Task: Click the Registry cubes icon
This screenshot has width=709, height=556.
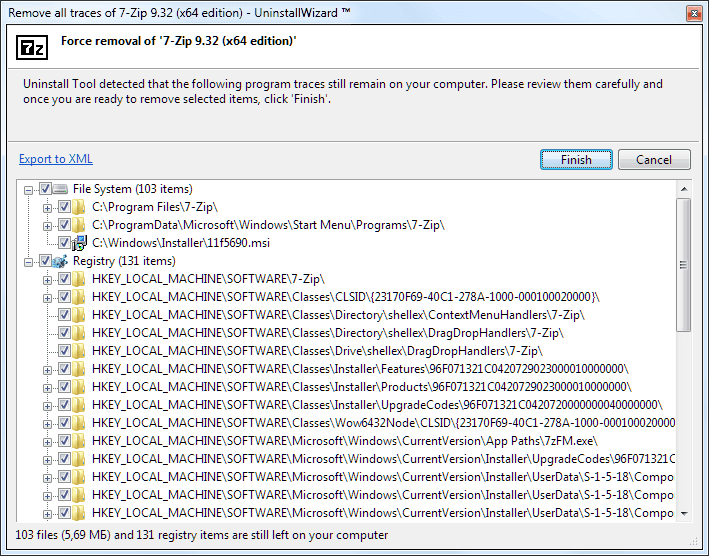Action: pos(60,261)
